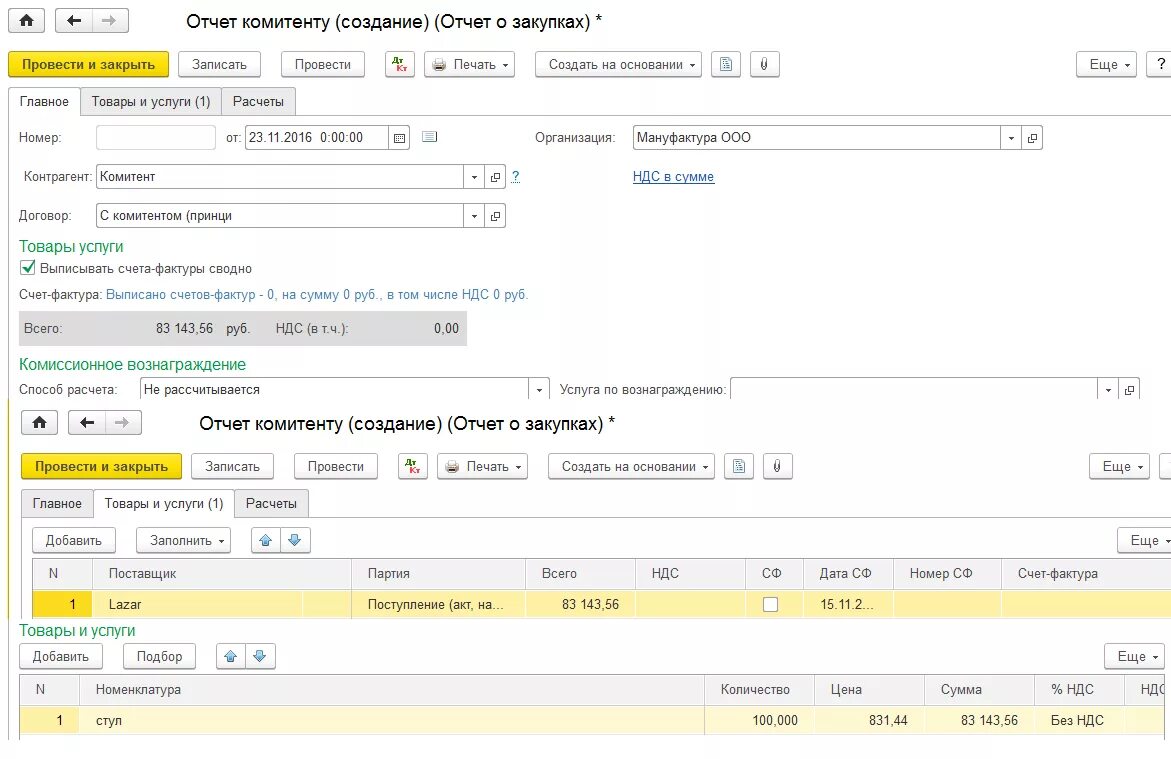Open Договор record with the open-form icon
The width and height of the screenshot is (1171, 759).
point(495,216)
